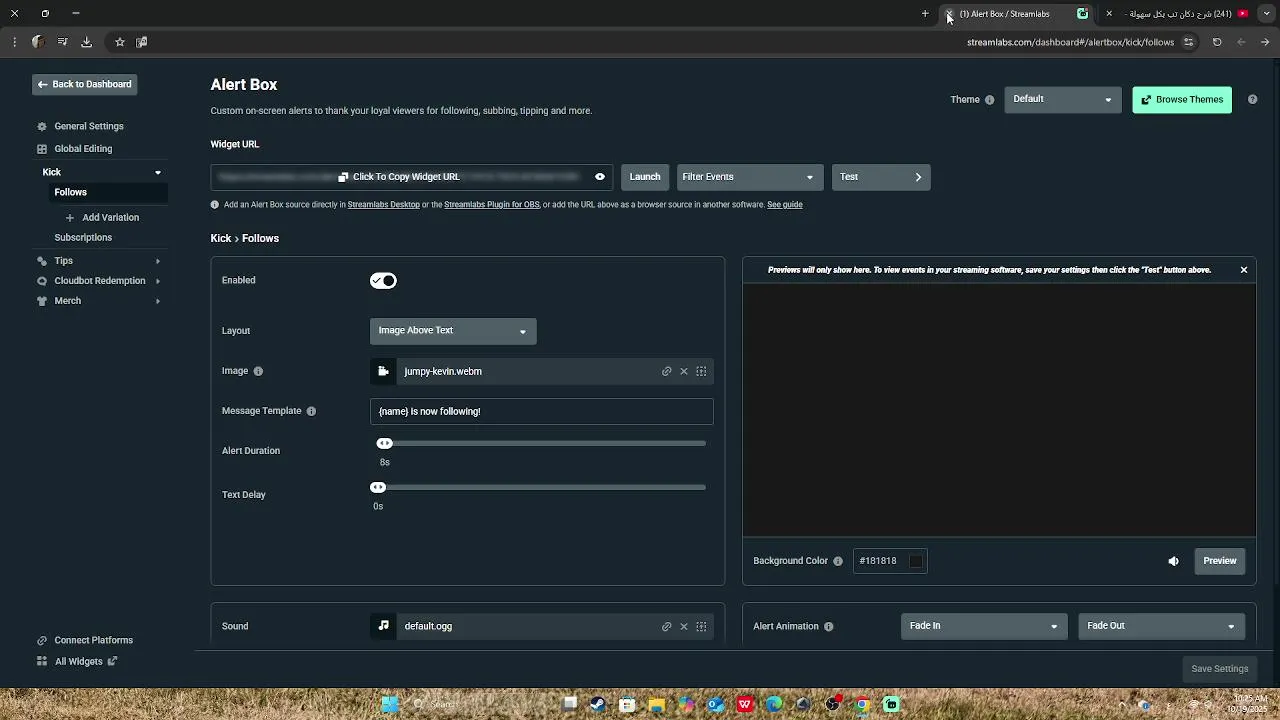This screenshot has width=1280, height=720.
Task: Expand the Merch section
Action: coord(157,301)
